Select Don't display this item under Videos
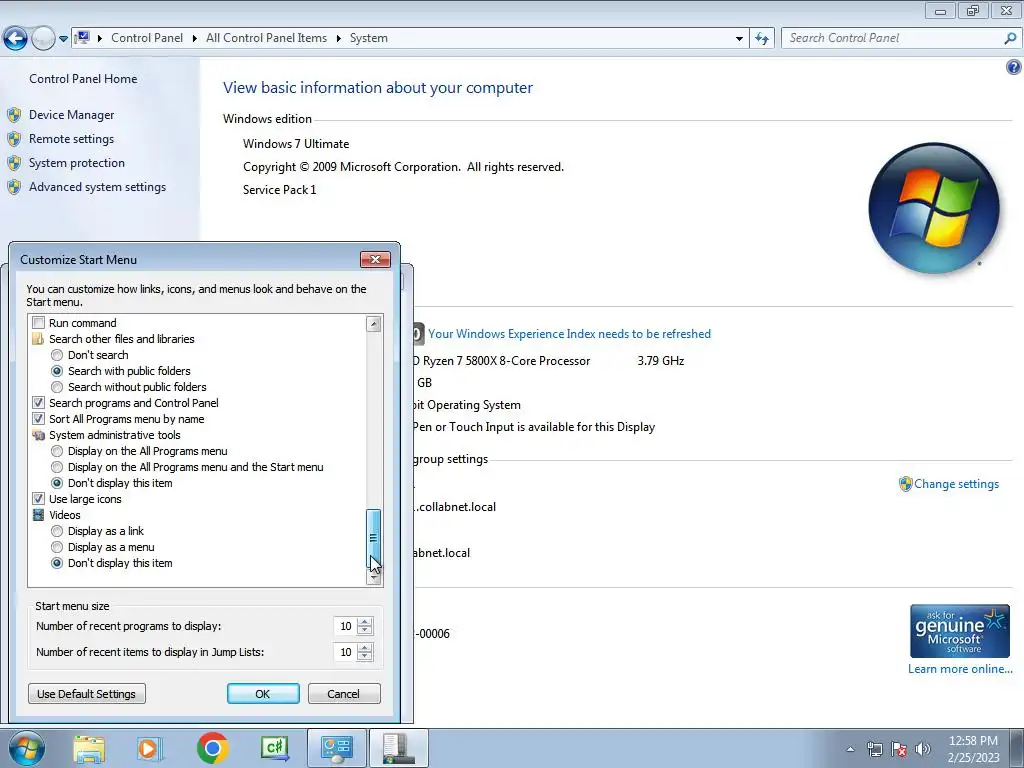 [57, 563]
